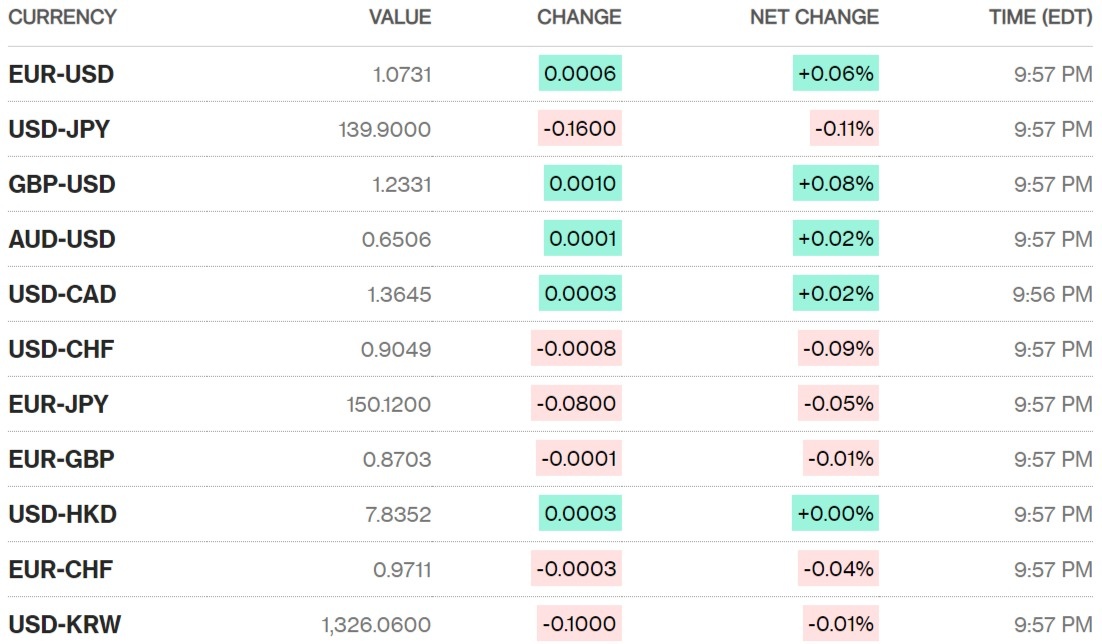
Task: Open the USD-CHF pair link
Action: click(x=61, y=349)
